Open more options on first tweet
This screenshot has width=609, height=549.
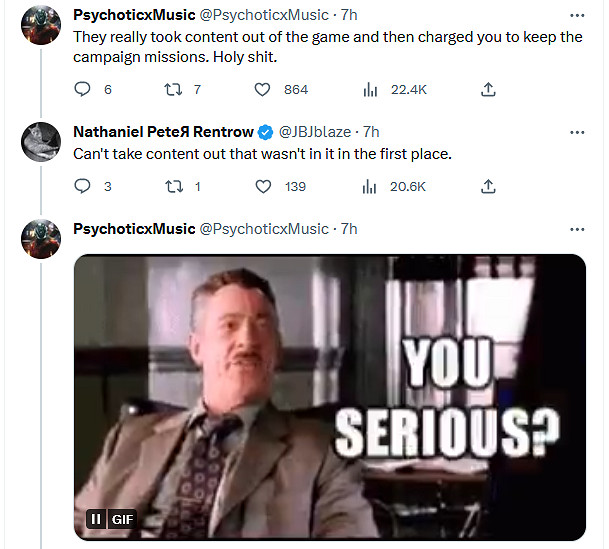[577, 15]
